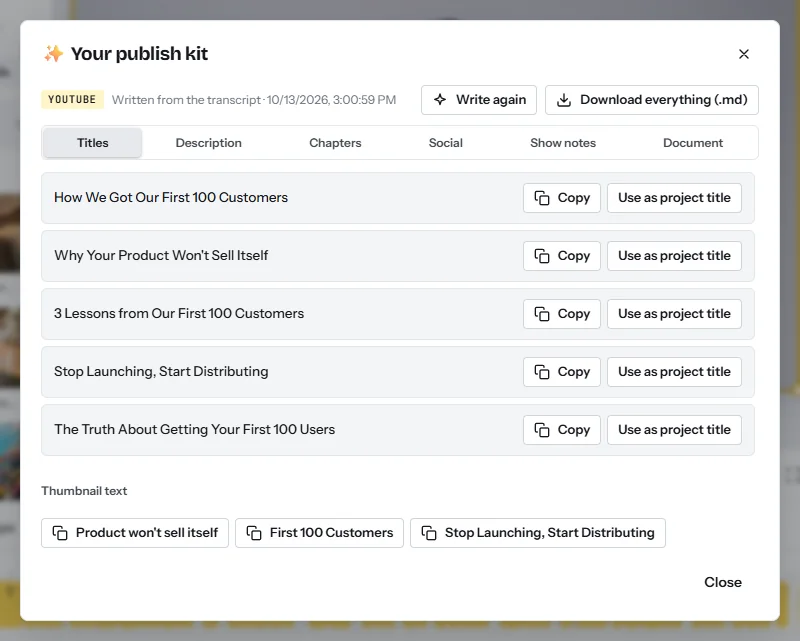The width and height of the screenshot is (800, 641).
Task: Use 'Stop Launching, Start Distributing' as project title
Action: (x=674, y=372)
